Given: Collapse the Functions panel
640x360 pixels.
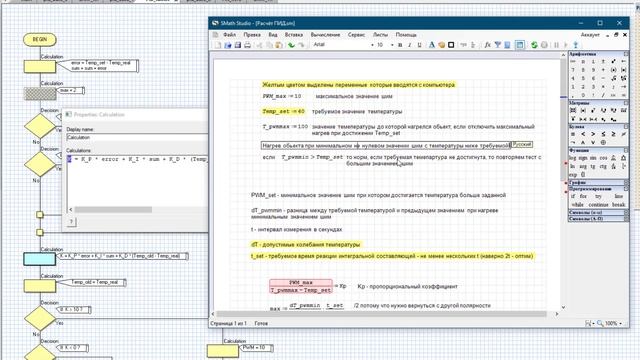Looking at the screenshot, I should (626, 151).
